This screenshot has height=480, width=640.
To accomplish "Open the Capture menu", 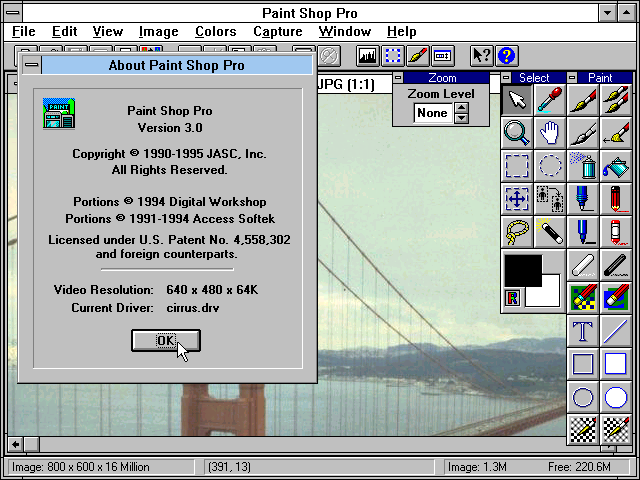I will [278, 31].
